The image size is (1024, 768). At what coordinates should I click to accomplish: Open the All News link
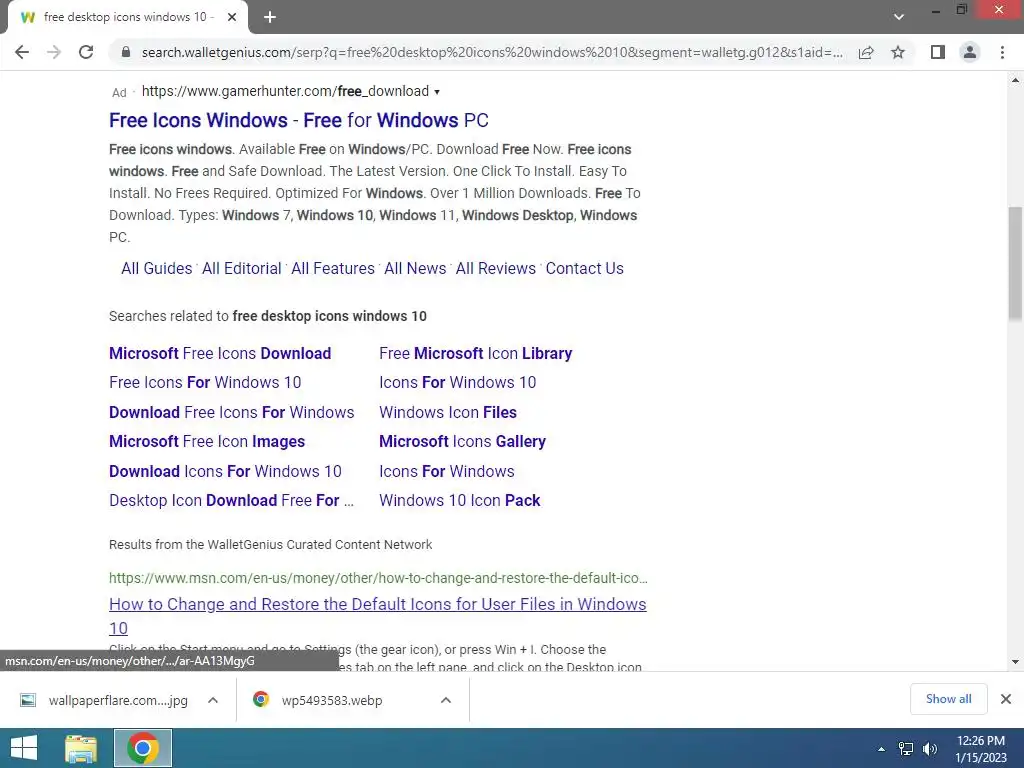click(415, 268)
